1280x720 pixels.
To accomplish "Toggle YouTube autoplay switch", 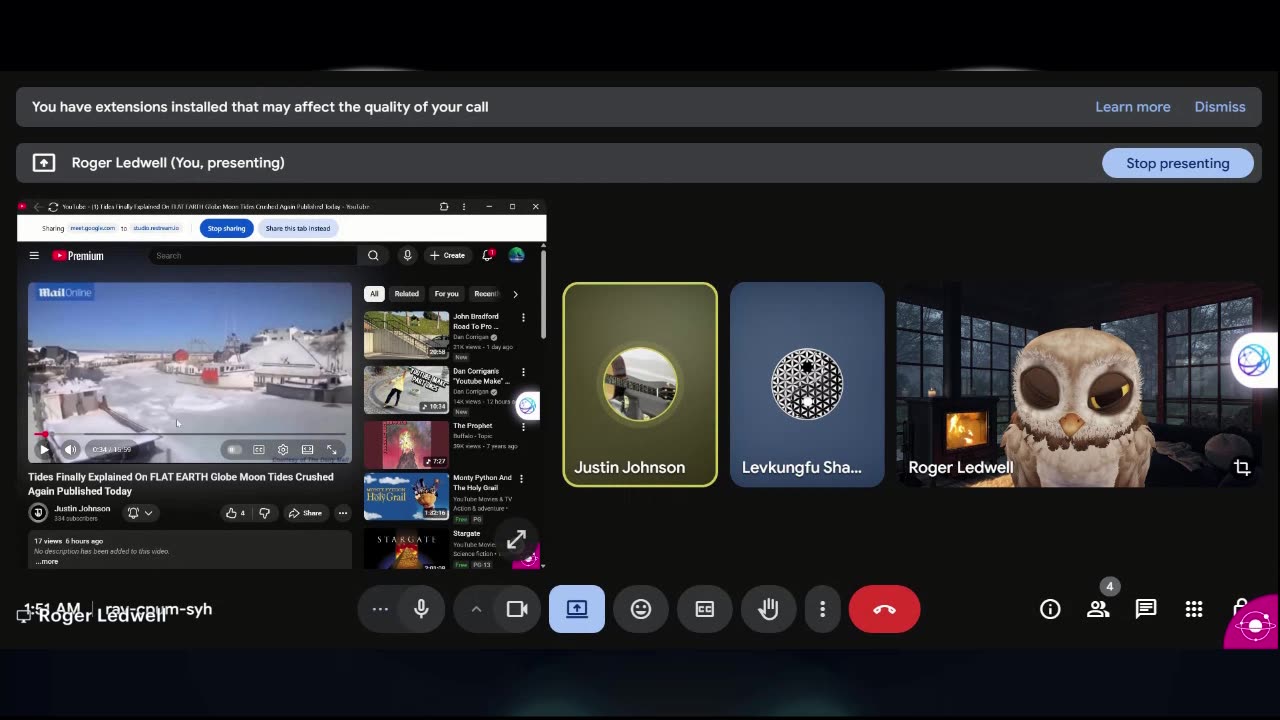I will coord(234,450).
